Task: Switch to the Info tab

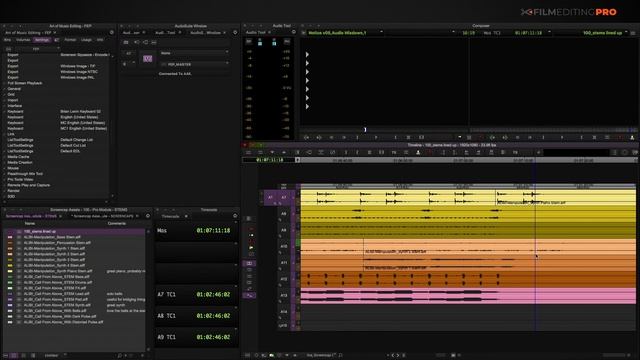Action: click(100, 40)
